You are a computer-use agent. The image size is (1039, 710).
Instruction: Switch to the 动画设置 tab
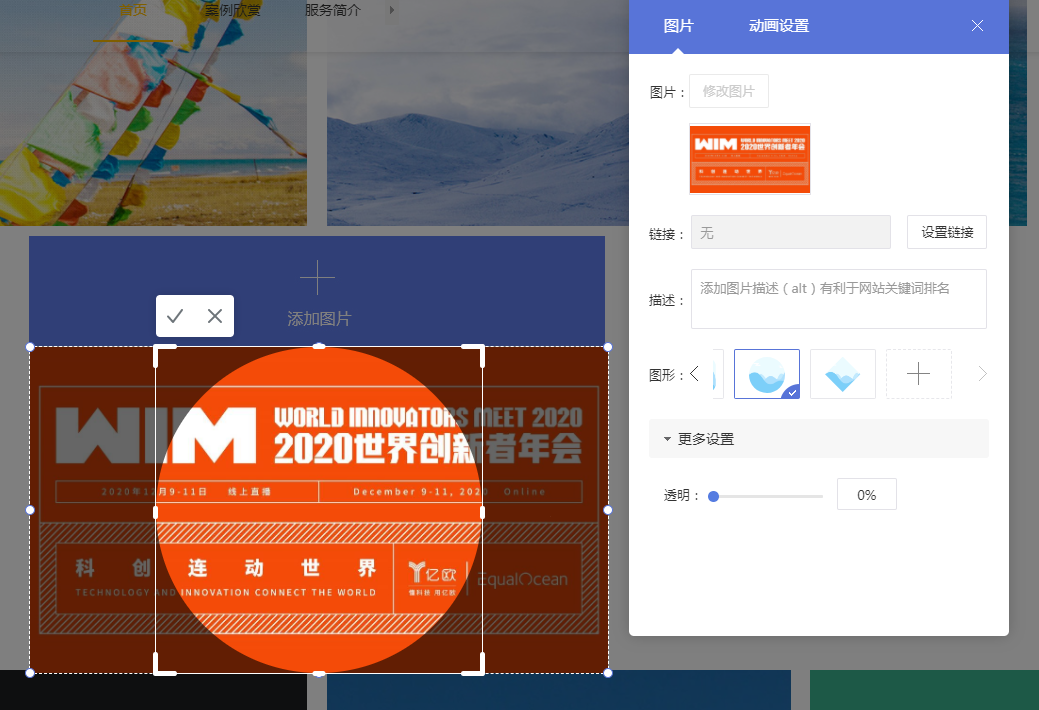(779, 26)
